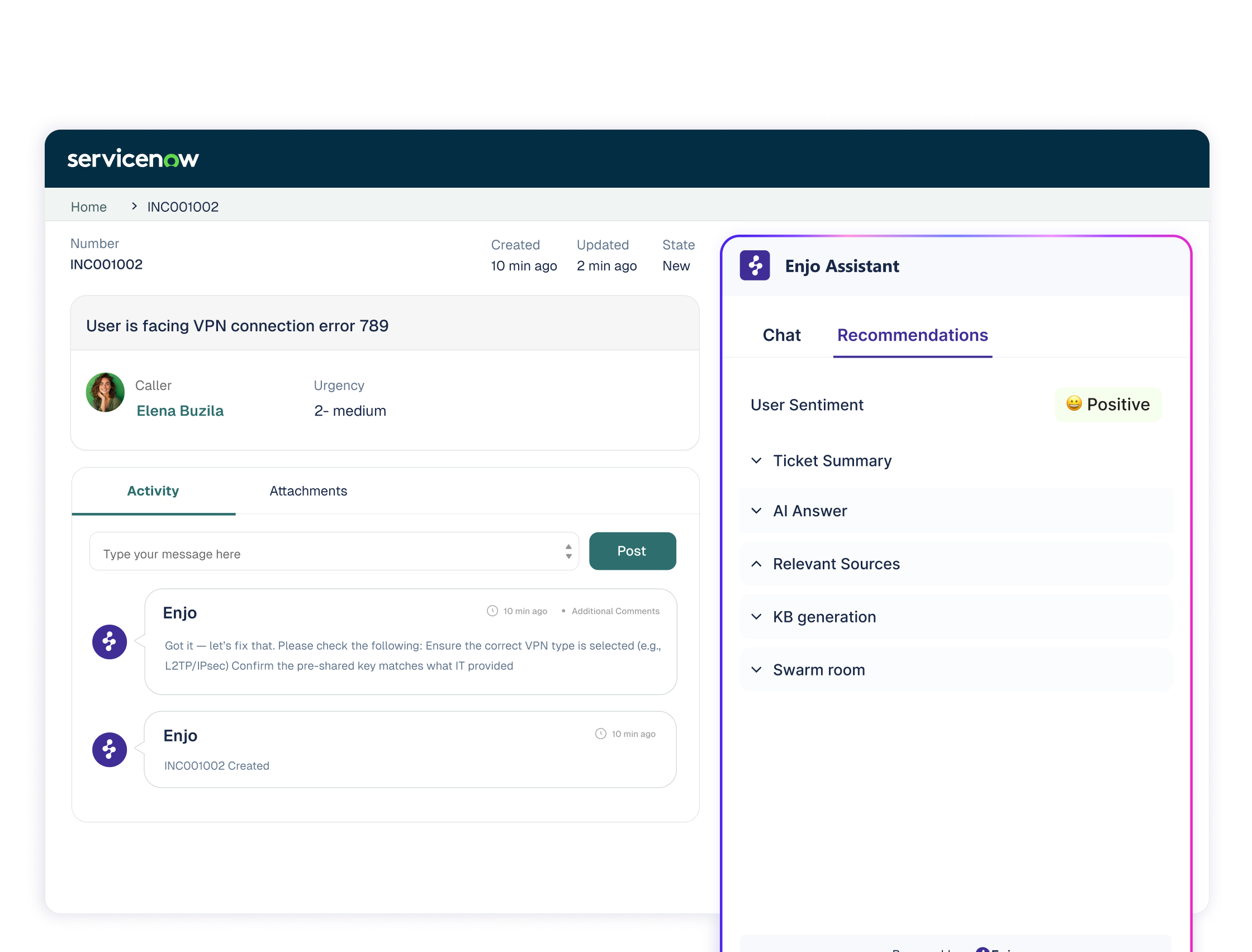This screenshot has height=952, width=1252.
Task: Click the Enjo Assistant logo icon
Action: pos(755,265)
